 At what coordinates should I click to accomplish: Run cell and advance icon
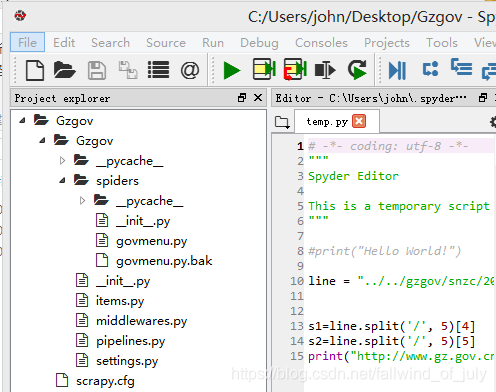pos(295,69)
